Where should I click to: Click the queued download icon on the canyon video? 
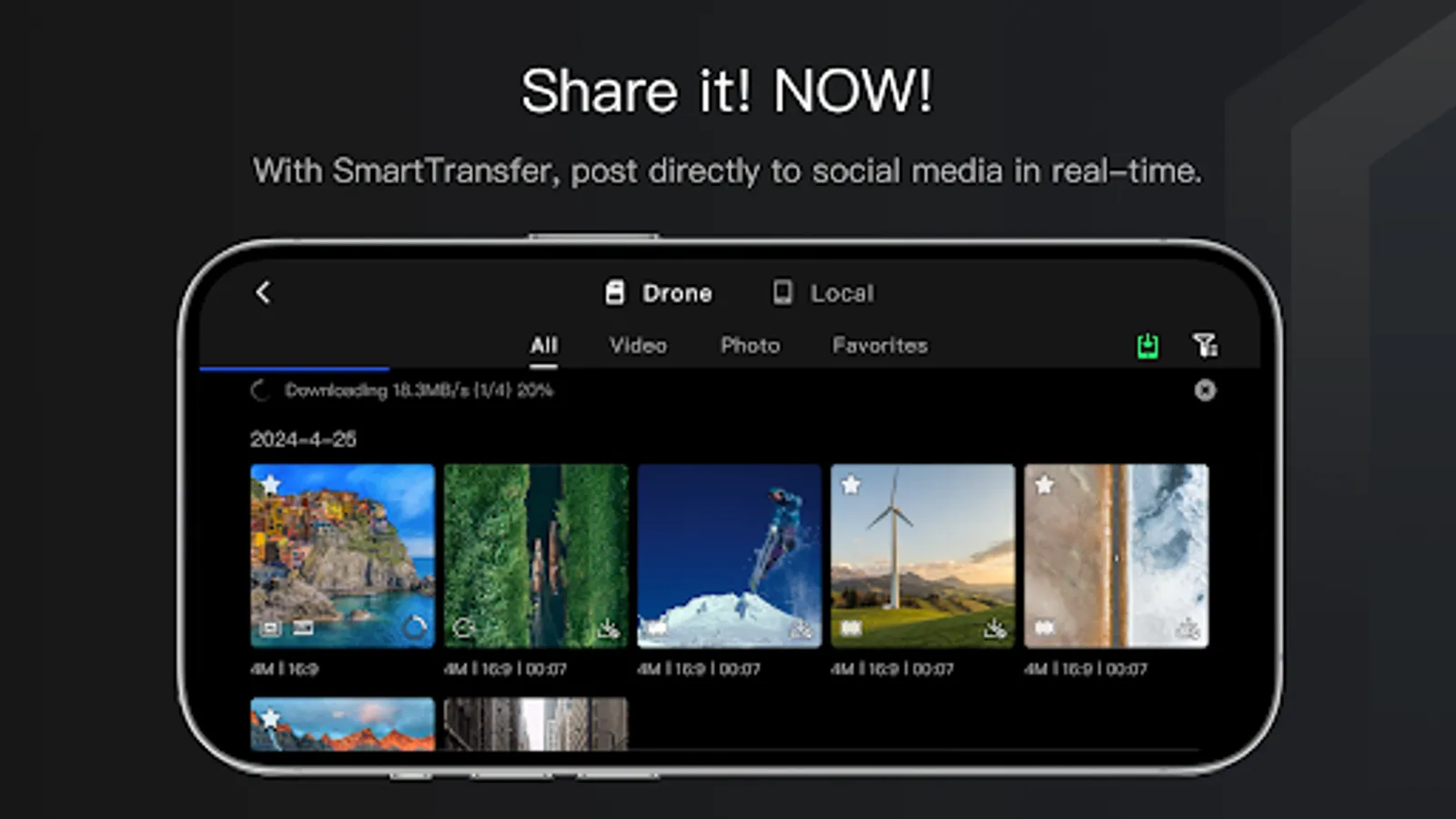tap(463, 627)
